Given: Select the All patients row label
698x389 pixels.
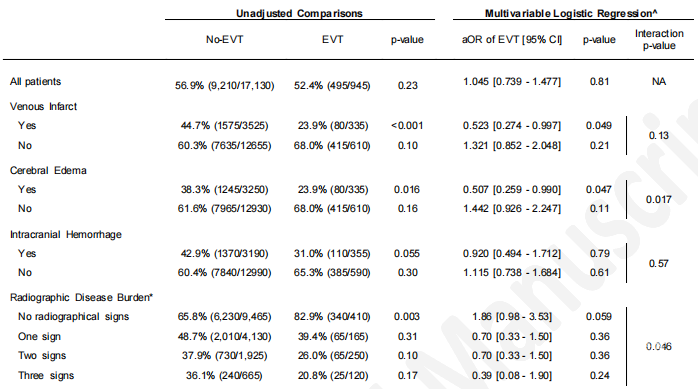Looking at the screenshot, I should point(36,81).
